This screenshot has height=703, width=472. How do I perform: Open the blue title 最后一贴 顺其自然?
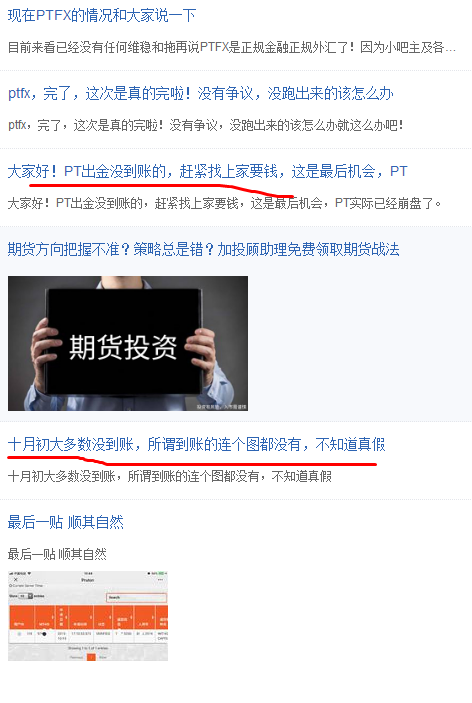pos(65,522)
